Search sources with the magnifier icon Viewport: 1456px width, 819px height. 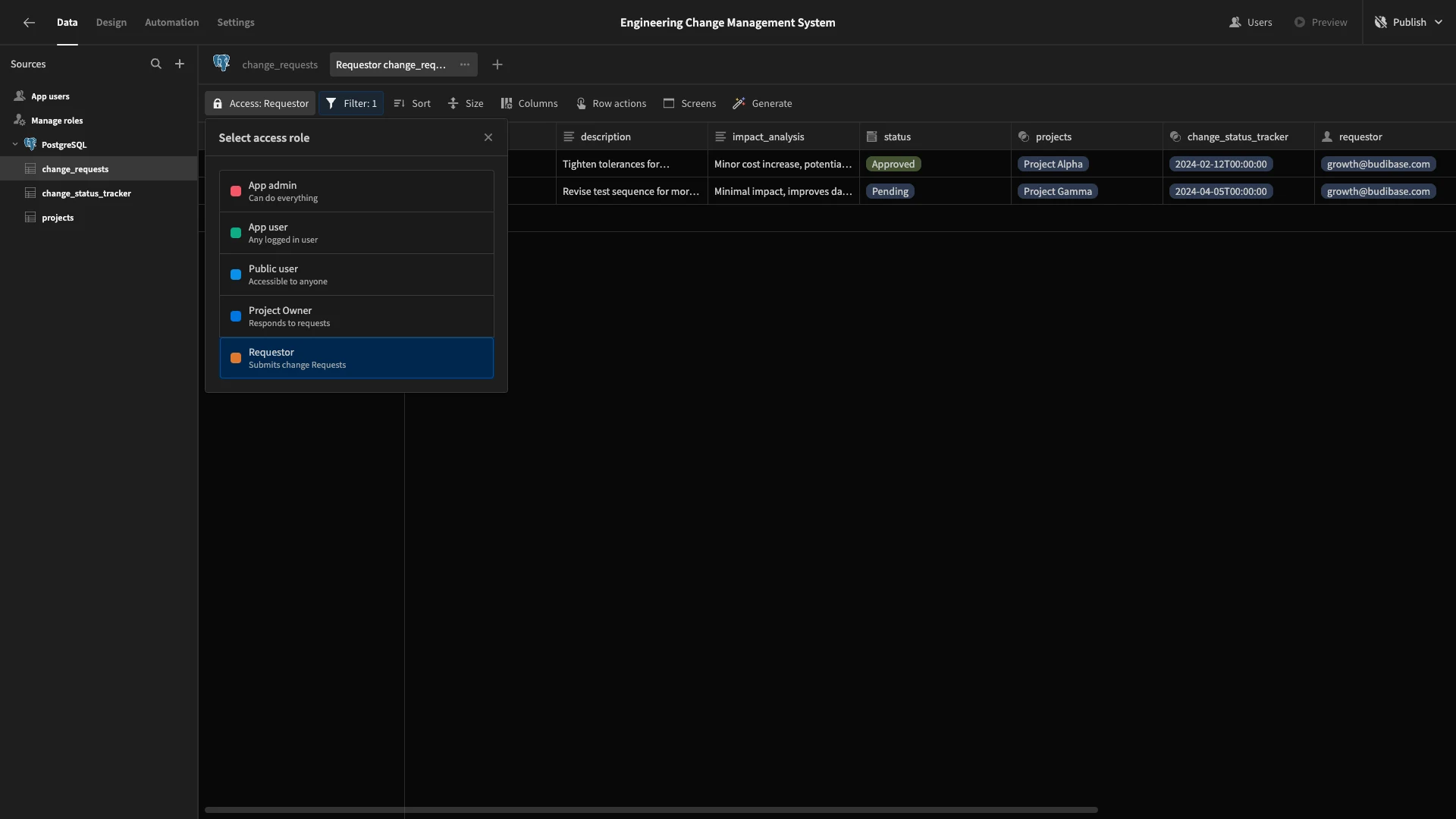click(156, 64)
